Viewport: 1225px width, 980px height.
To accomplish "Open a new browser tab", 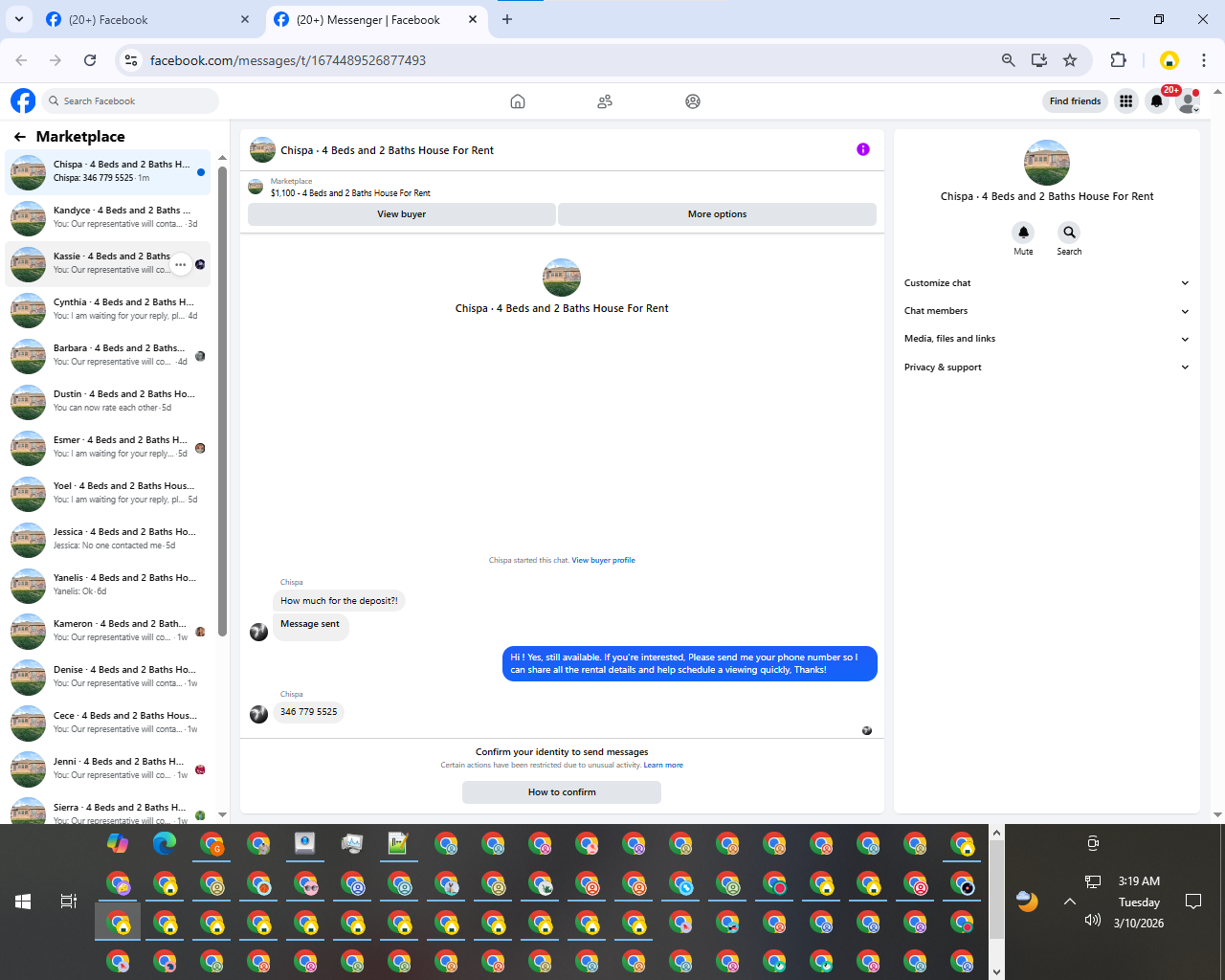I will [507, 19].
